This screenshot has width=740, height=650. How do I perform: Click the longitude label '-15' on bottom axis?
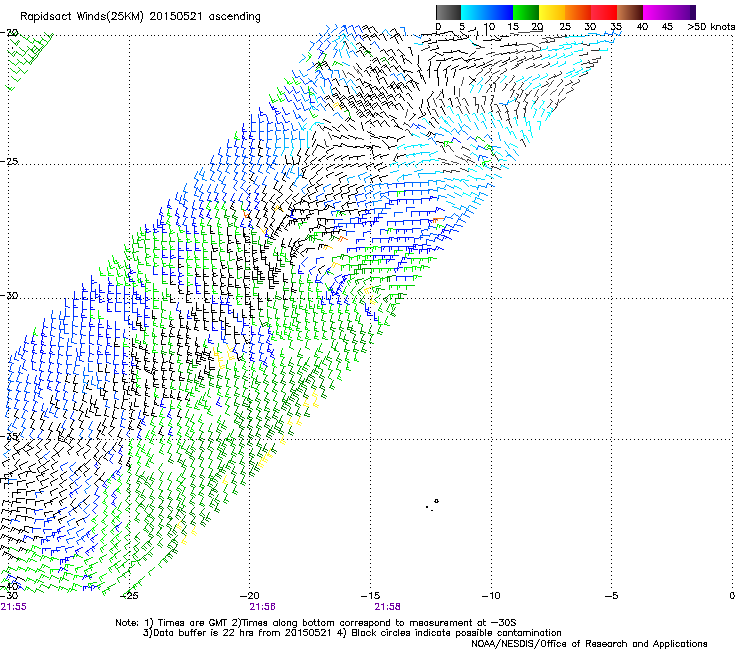pyautogui.click(x=370, y=596)
